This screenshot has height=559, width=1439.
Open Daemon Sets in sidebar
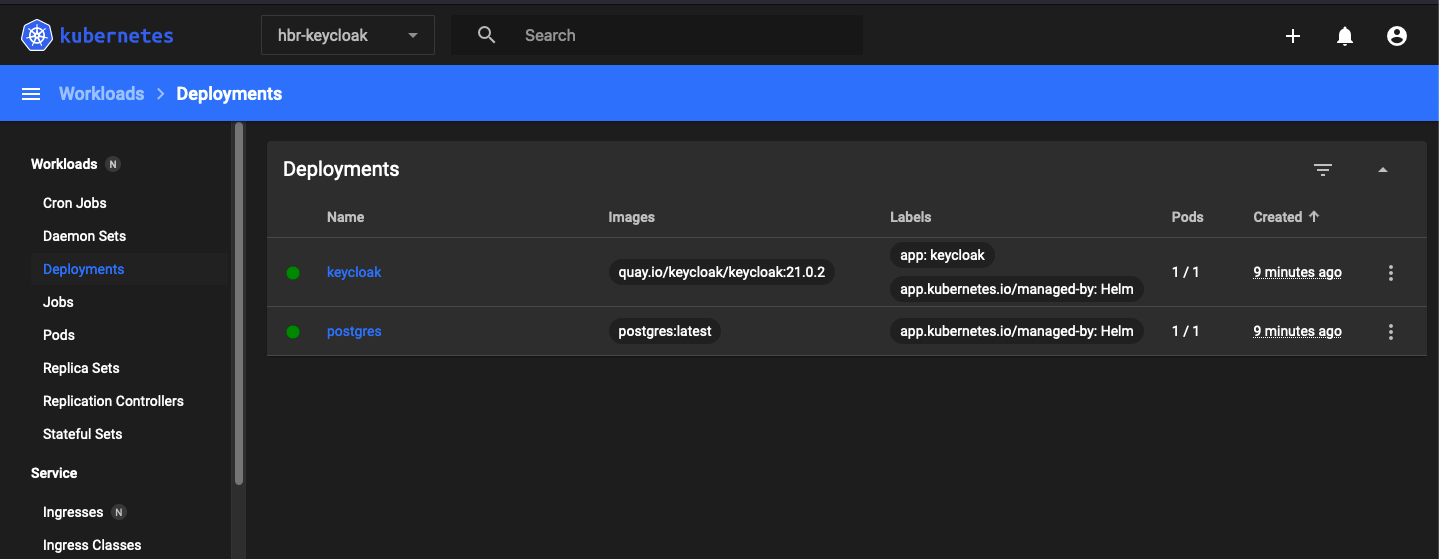click(x=84, y=236)
